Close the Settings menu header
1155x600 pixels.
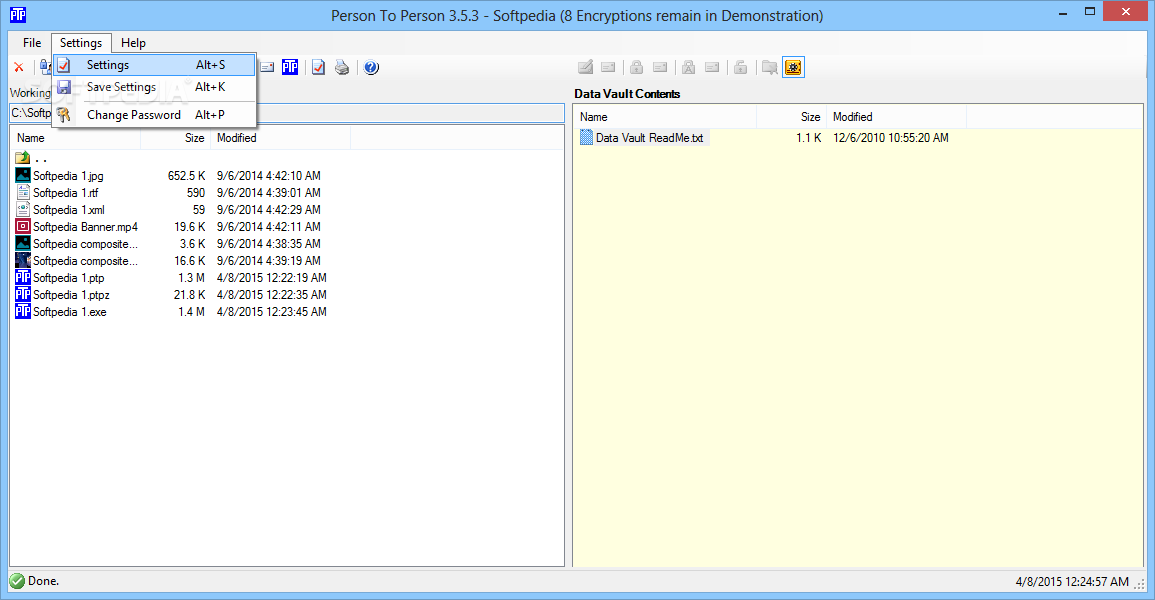tap(81, 43)
